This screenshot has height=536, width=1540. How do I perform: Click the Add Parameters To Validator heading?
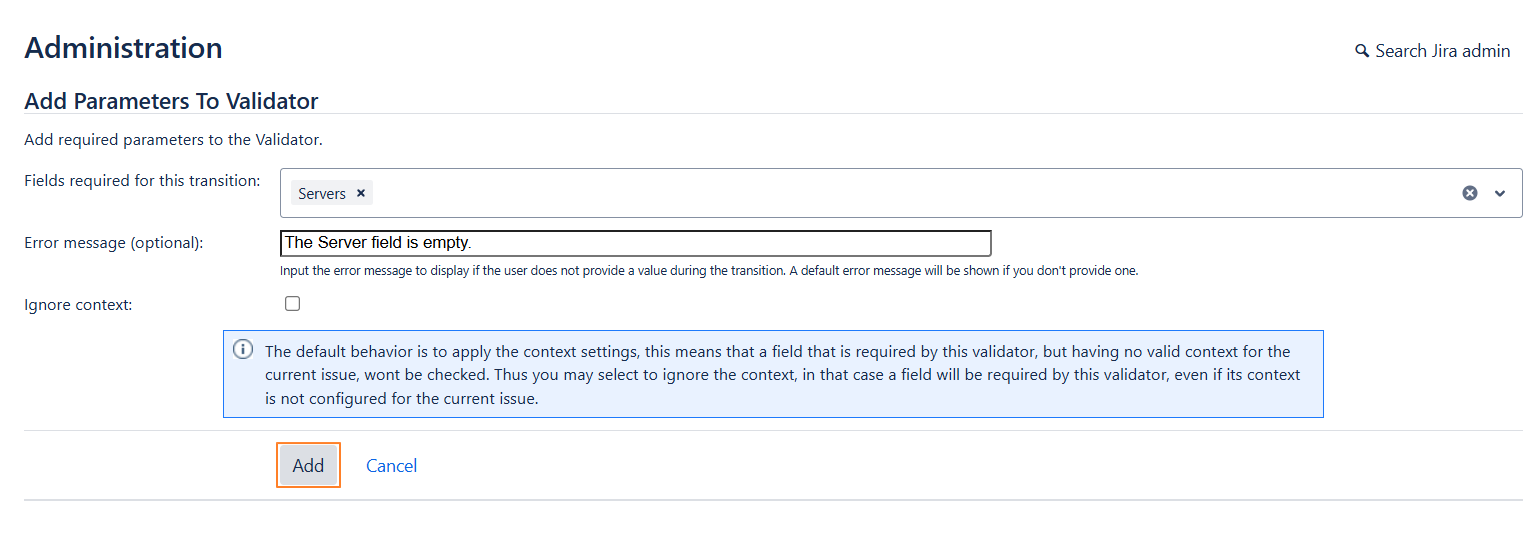pyautogui.click(x=171, y=101)
